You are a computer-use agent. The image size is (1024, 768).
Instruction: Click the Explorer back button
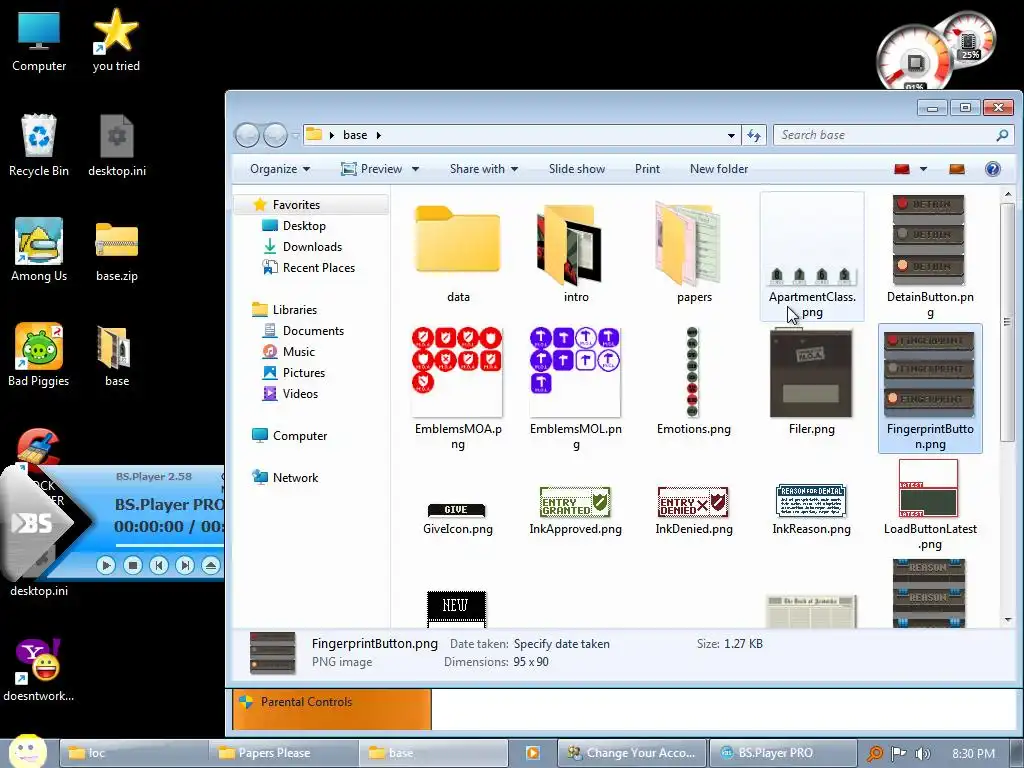248,135
